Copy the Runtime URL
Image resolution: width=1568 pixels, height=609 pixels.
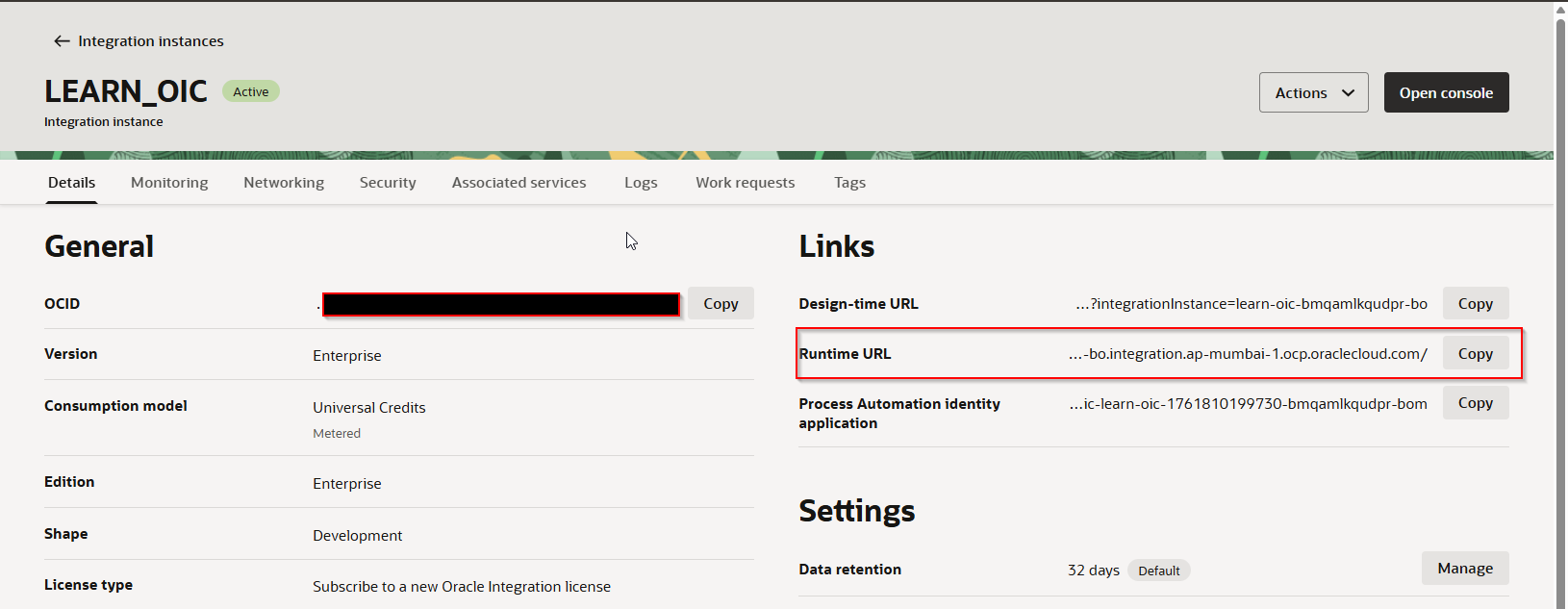[x=1475, y=354]
